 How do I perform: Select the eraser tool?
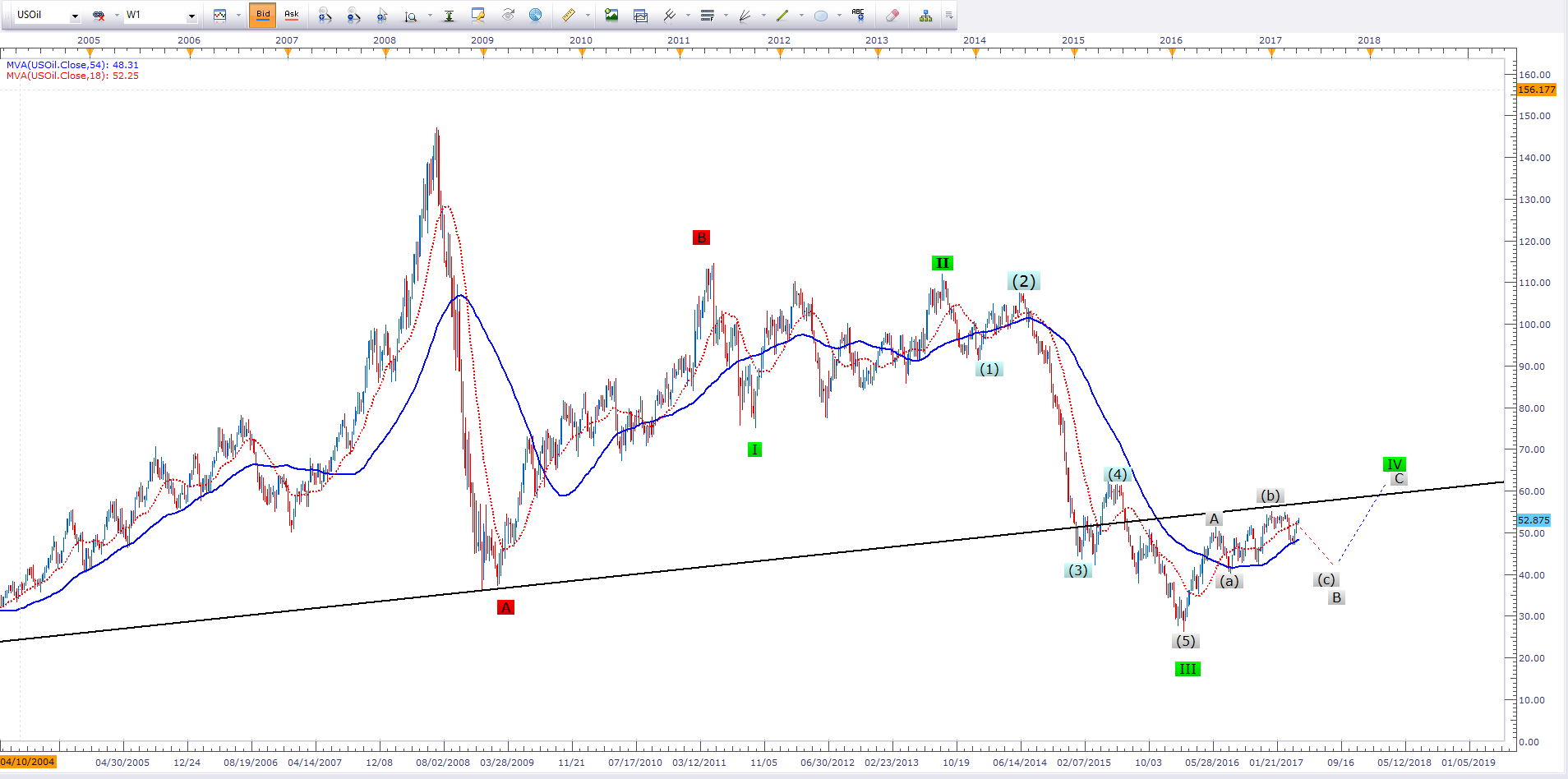tap(892, 15)
